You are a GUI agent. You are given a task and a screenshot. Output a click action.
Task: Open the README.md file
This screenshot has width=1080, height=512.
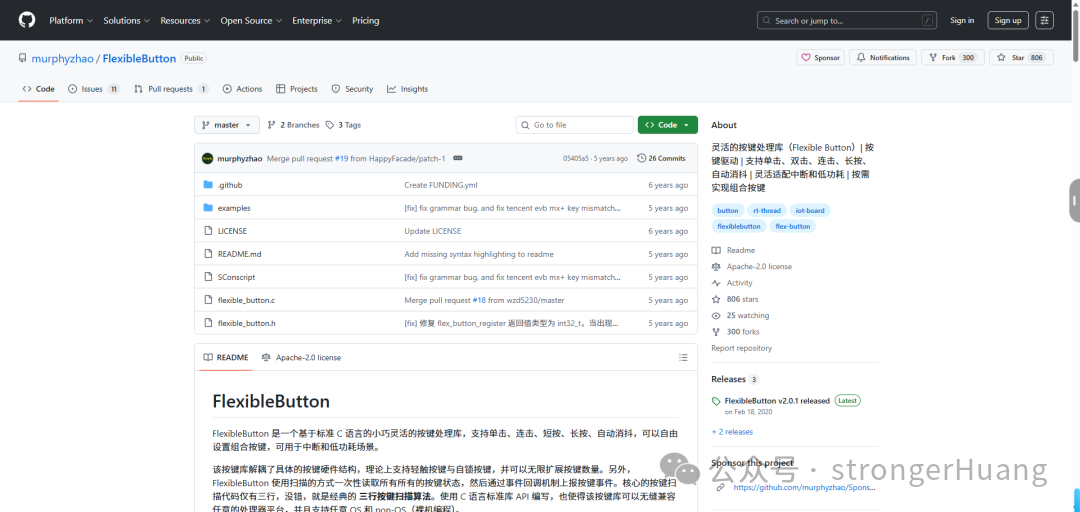pyautogui.click(x=239, y=254)
